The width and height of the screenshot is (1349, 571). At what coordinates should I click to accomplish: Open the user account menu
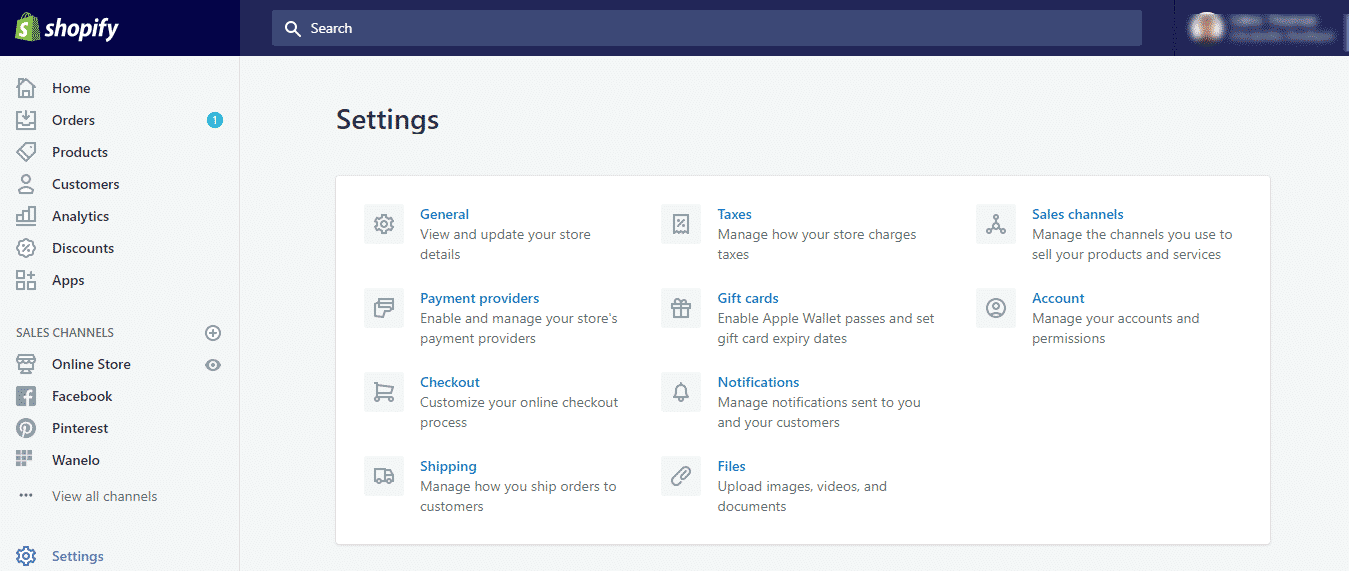point(1262,28)
